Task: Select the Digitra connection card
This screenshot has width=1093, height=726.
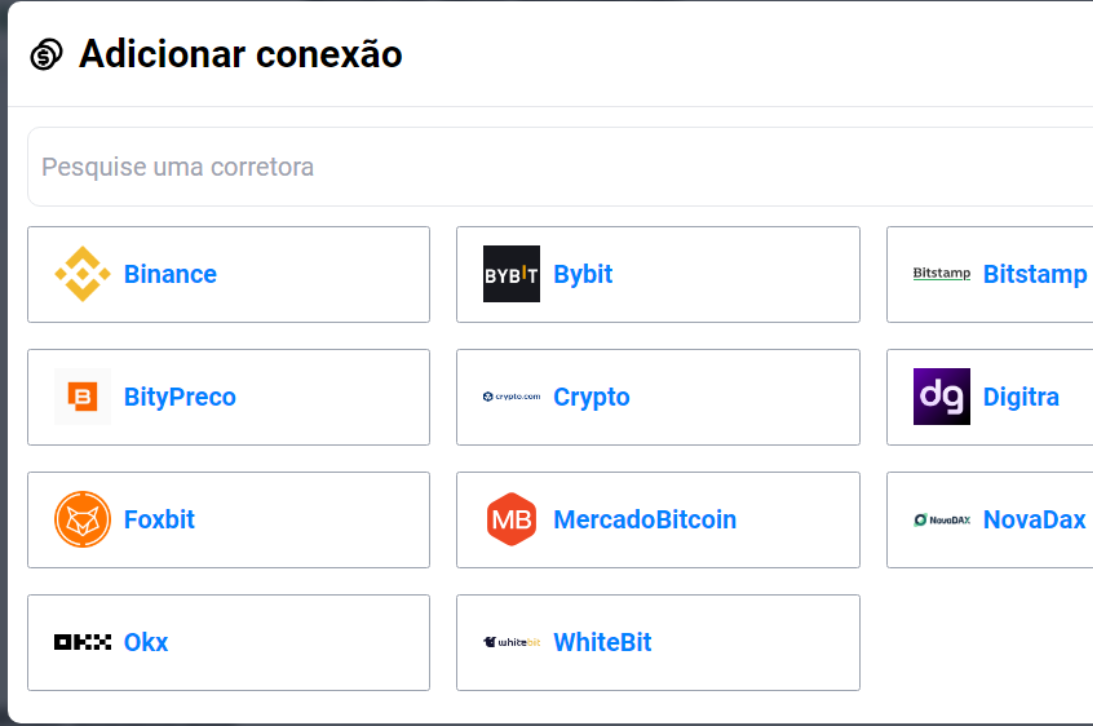Action: point(1000,396)
